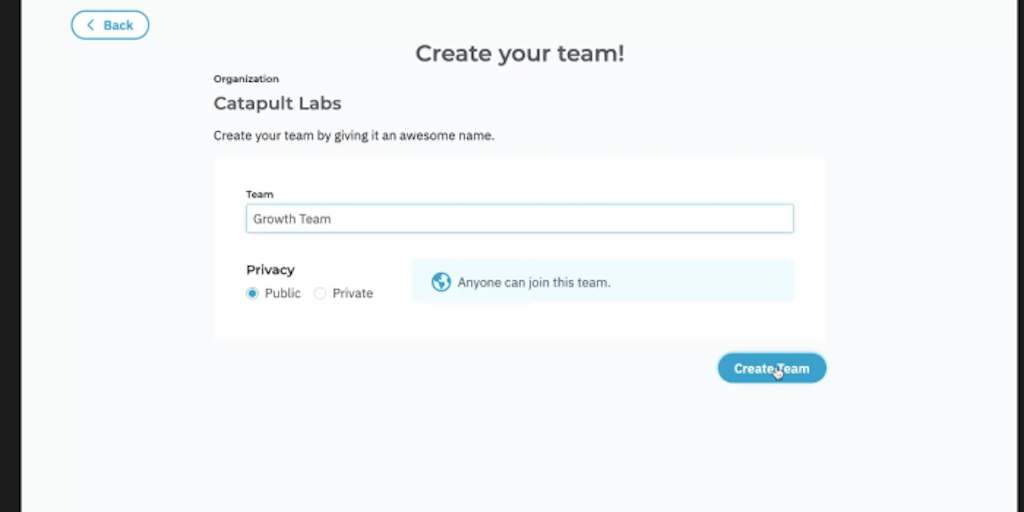Click the "Public" option label text
Viewport: 1024px width, 512px height.
coord(283,293)
